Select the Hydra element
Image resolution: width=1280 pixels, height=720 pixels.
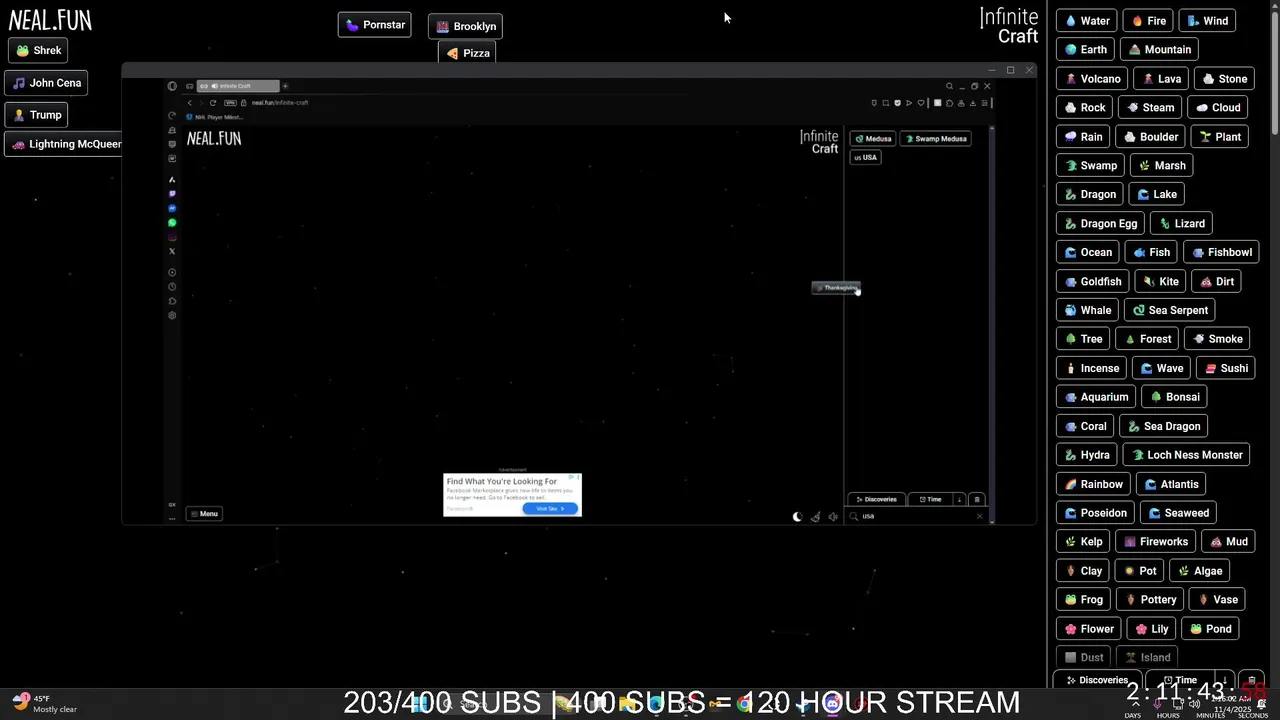[1087, 455]
